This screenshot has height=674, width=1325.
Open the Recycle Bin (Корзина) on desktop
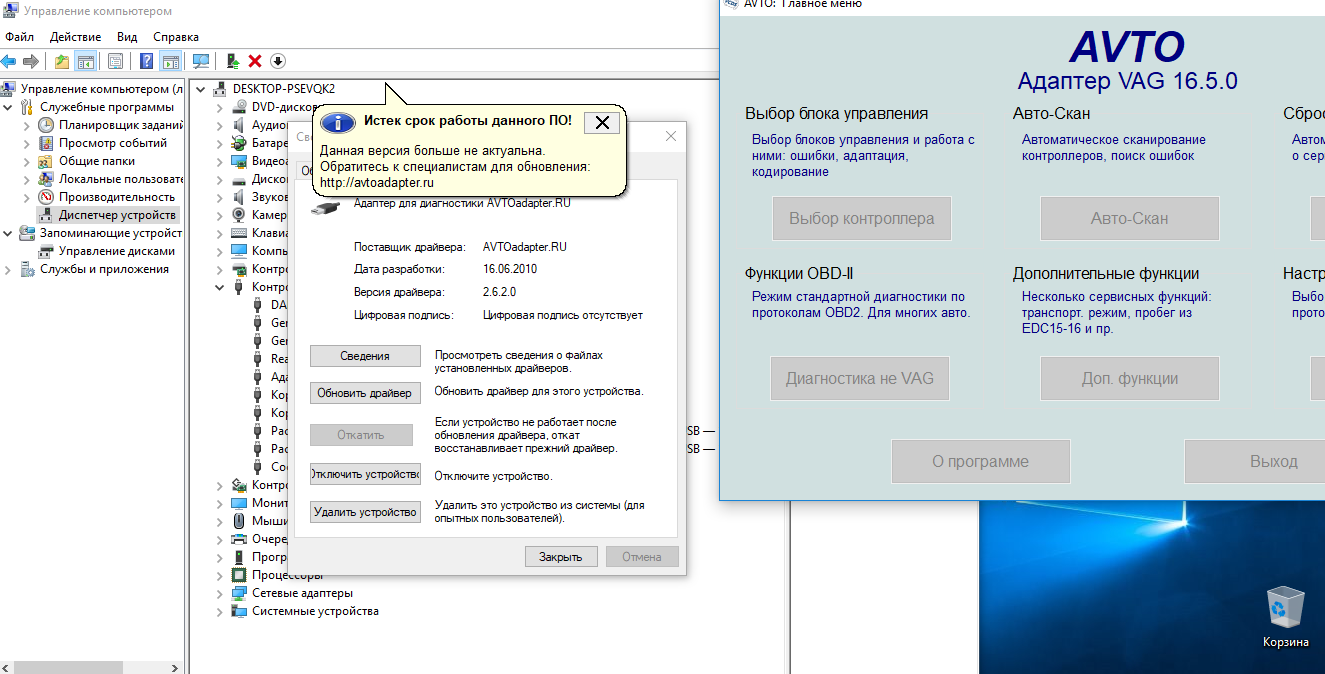tap(1284, 608)
